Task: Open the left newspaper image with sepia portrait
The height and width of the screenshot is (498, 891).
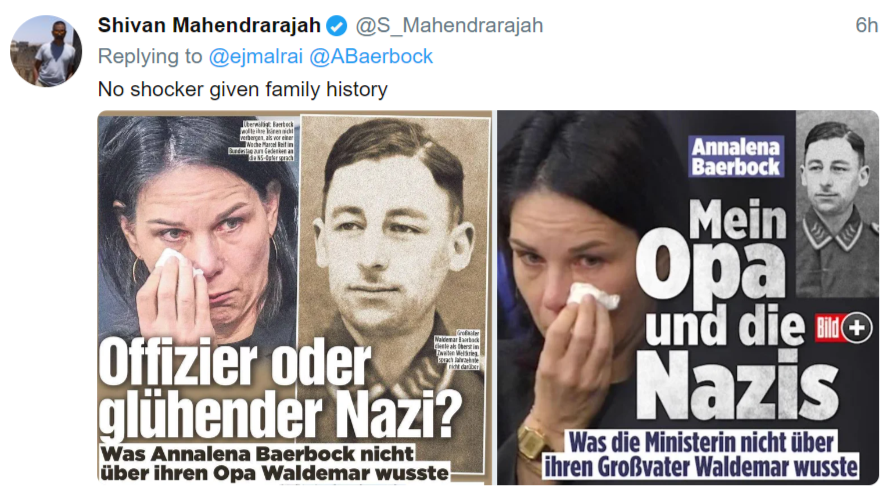Action: [x=295, y=297]
